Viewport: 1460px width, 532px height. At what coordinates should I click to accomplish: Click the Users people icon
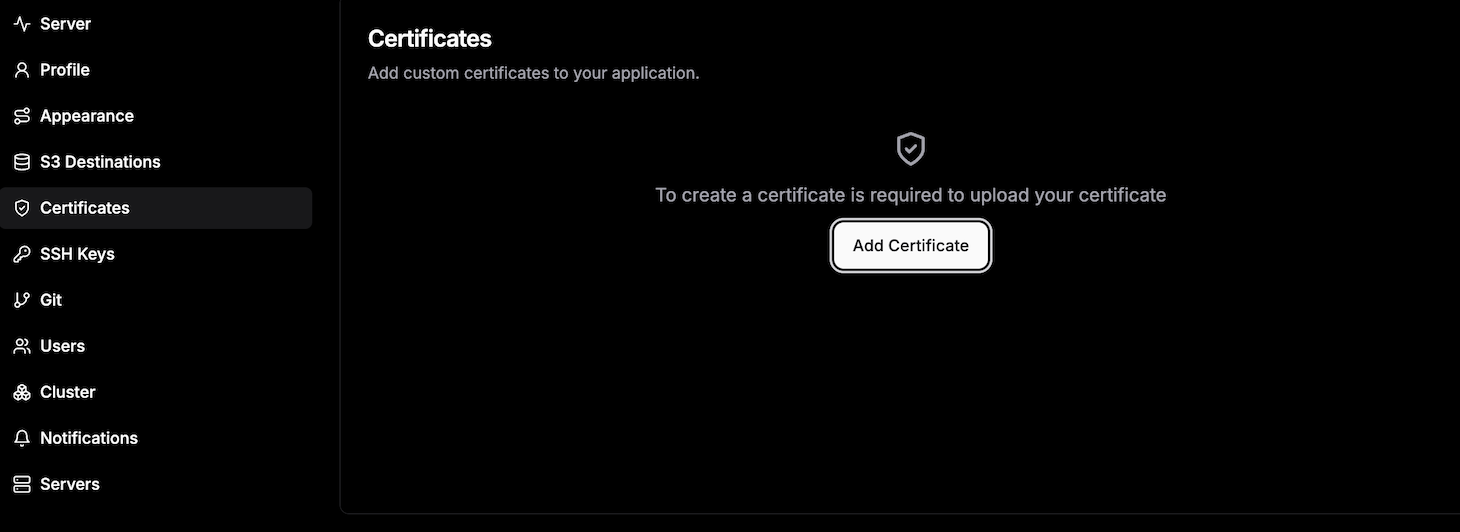22,346
